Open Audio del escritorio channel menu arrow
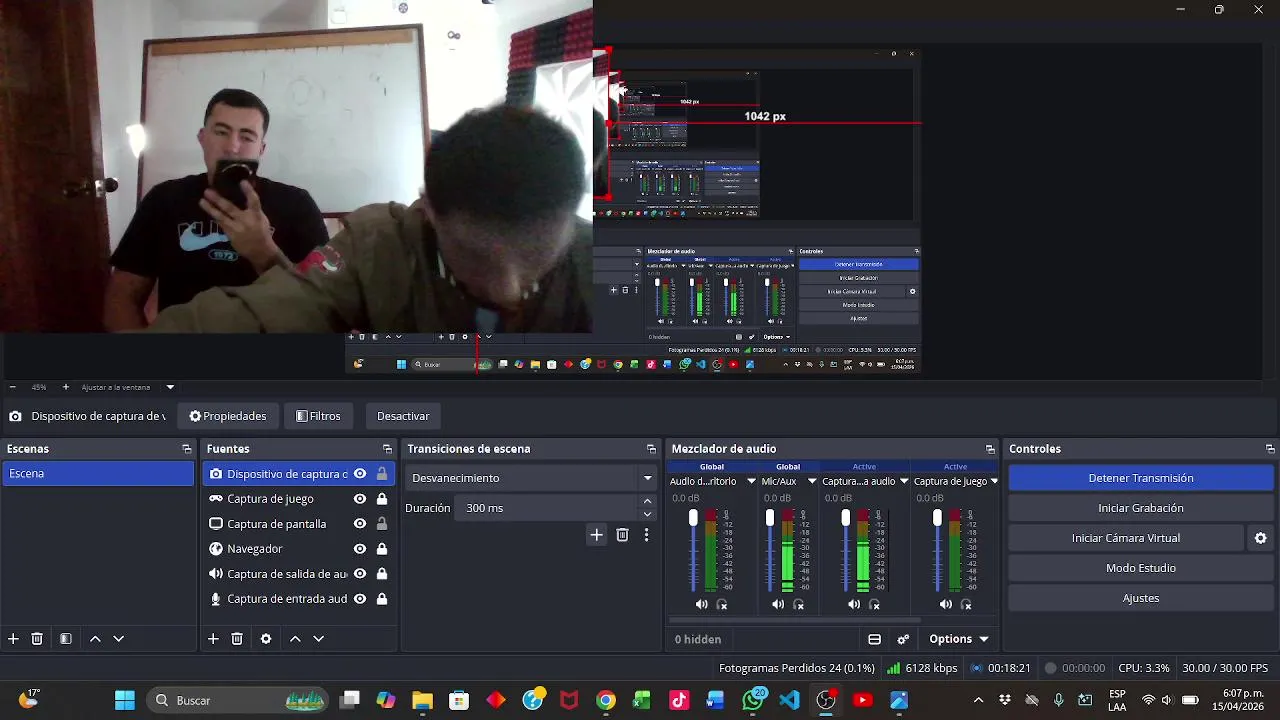 click(x=751, y=481)
